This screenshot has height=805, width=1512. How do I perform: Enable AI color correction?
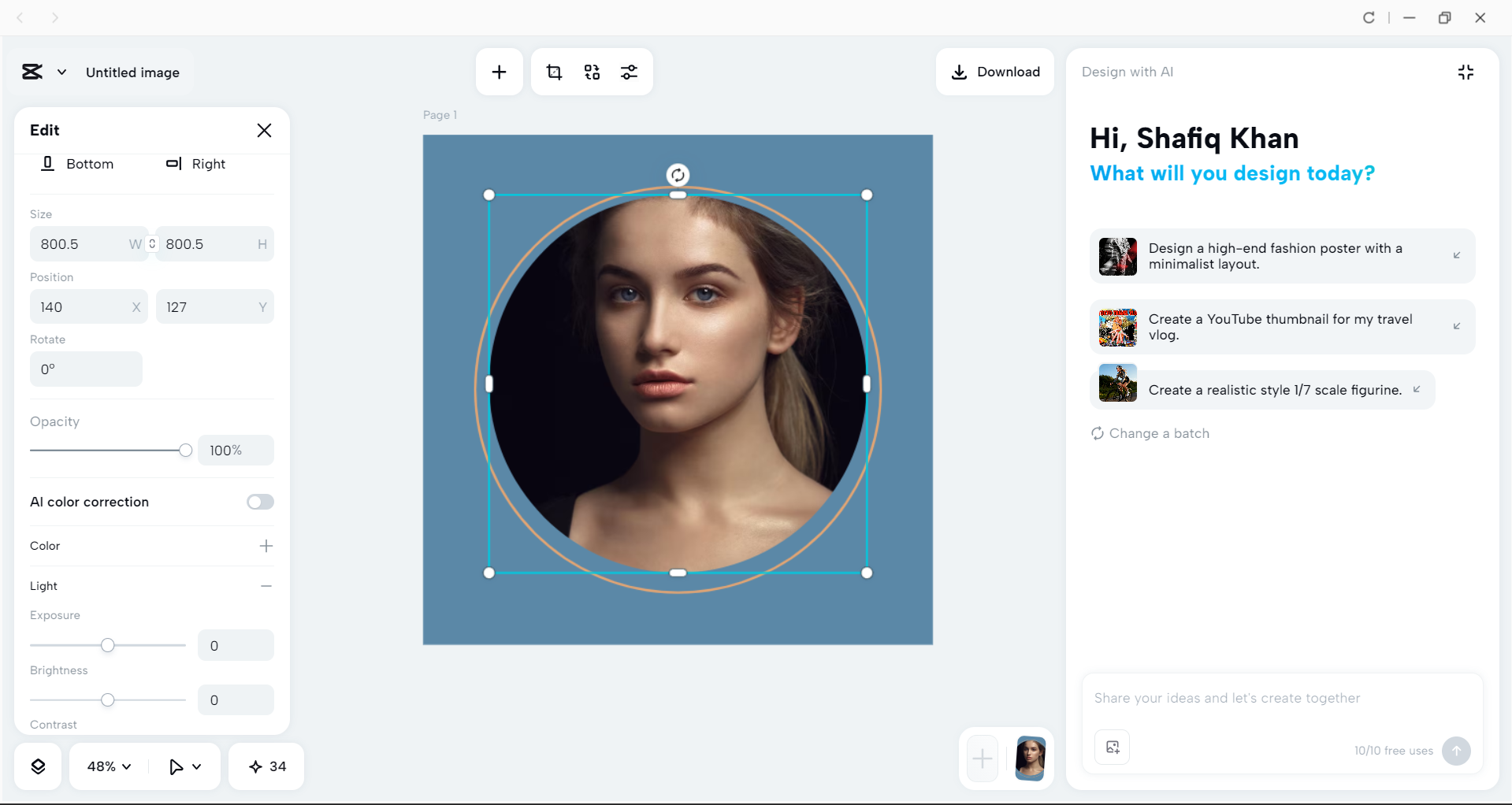(x=260, y=502)
